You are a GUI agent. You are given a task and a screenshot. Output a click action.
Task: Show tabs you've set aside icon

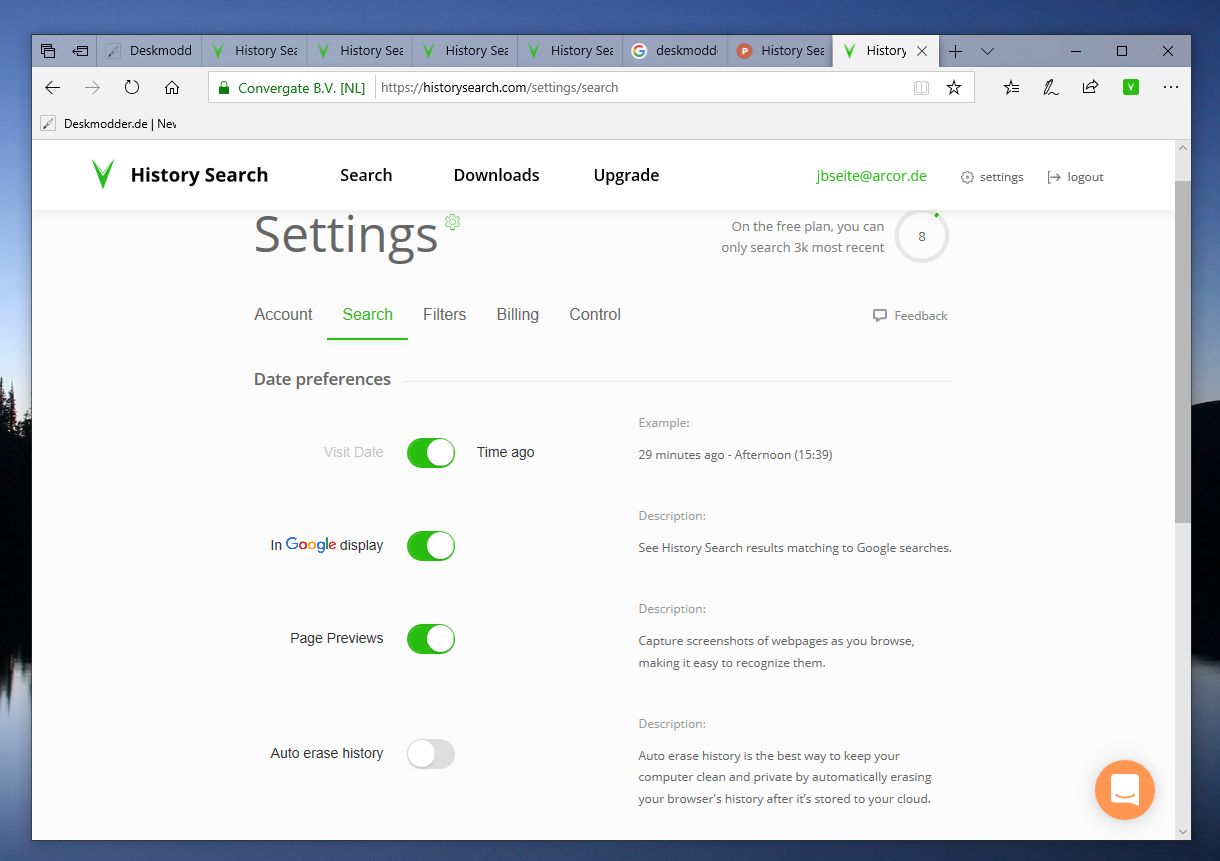pos(48,51)
